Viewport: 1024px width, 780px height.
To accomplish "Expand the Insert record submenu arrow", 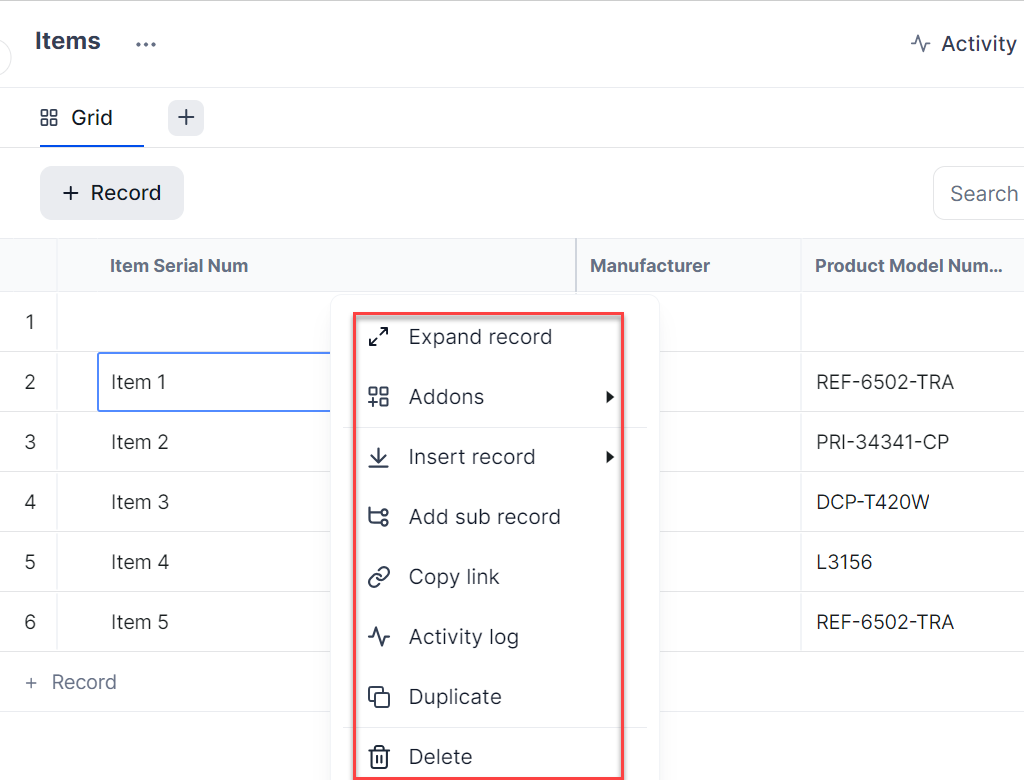I will tap(609, 457).
